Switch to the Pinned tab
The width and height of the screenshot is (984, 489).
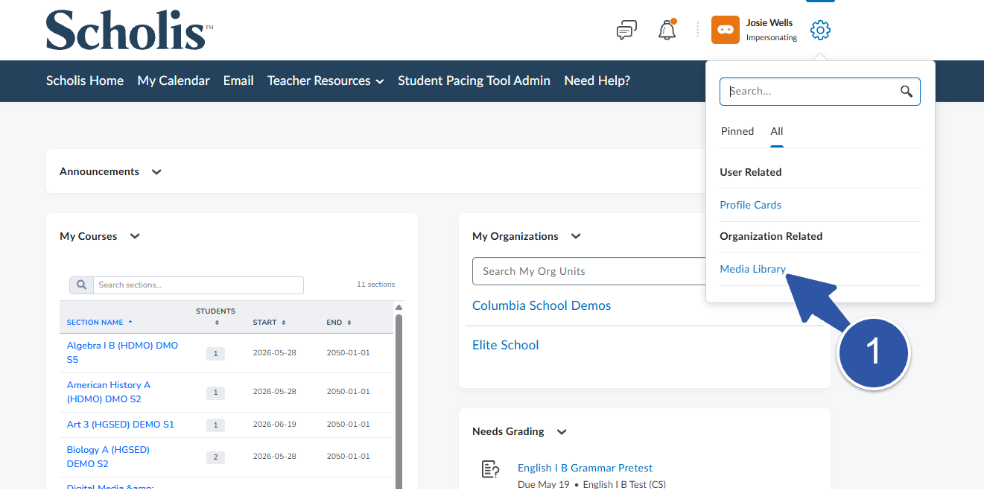(737, 131)
